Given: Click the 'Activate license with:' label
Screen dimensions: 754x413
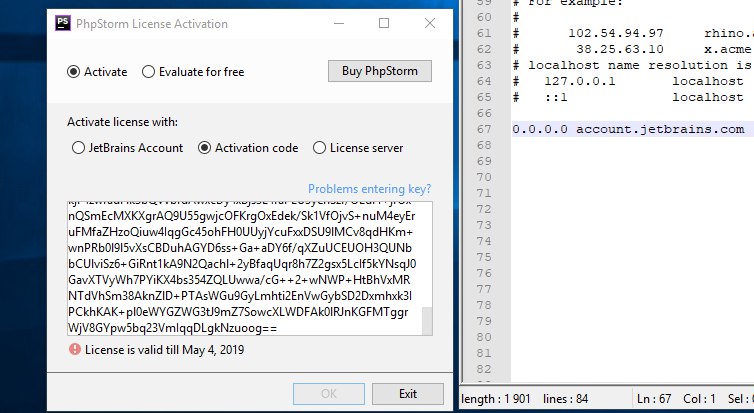Looking at the screenshot, I should tap(122, 122).
